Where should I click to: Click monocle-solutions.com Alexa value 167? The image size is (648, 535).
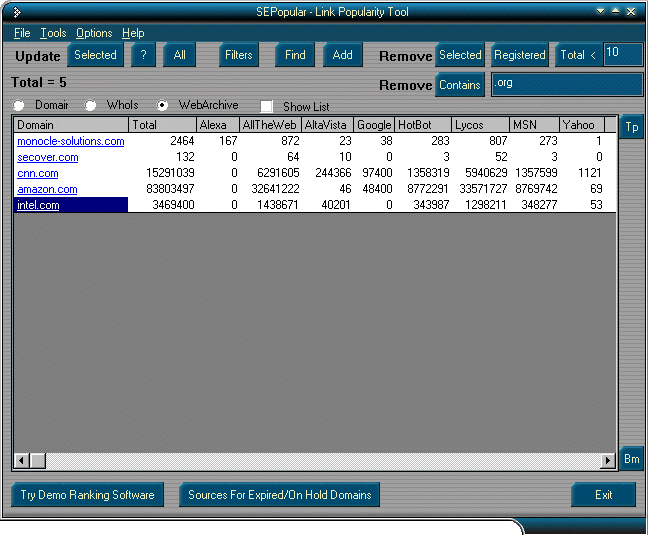click(228, 141)
